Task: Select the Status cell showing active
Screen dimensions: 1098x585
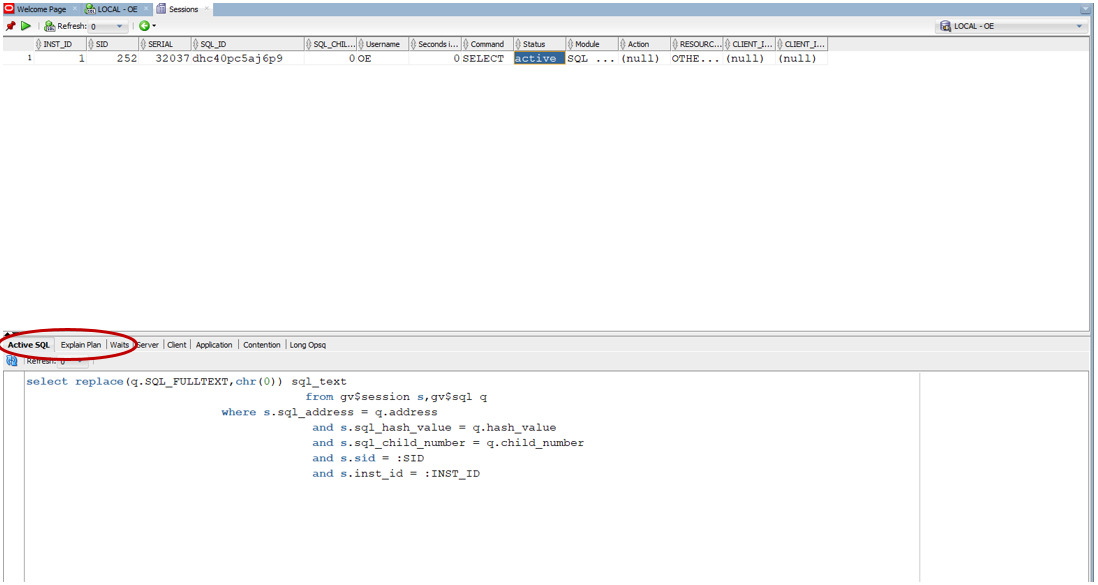Action: [540, 59]
